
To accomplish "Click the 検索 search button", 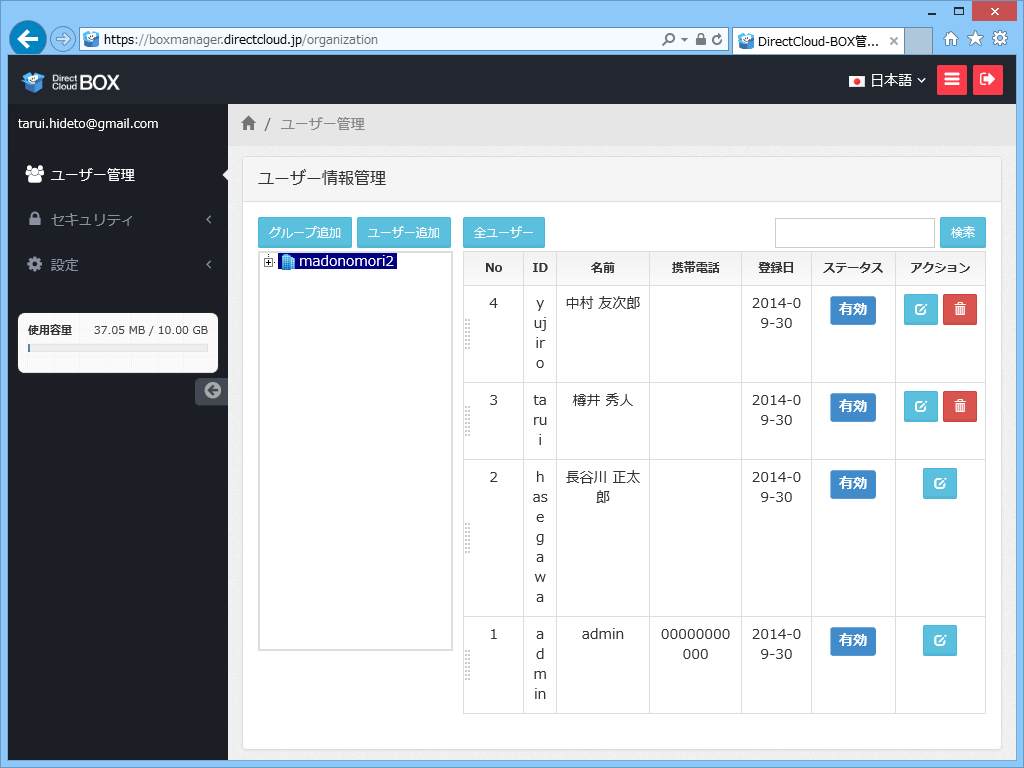I will (962, 231).
